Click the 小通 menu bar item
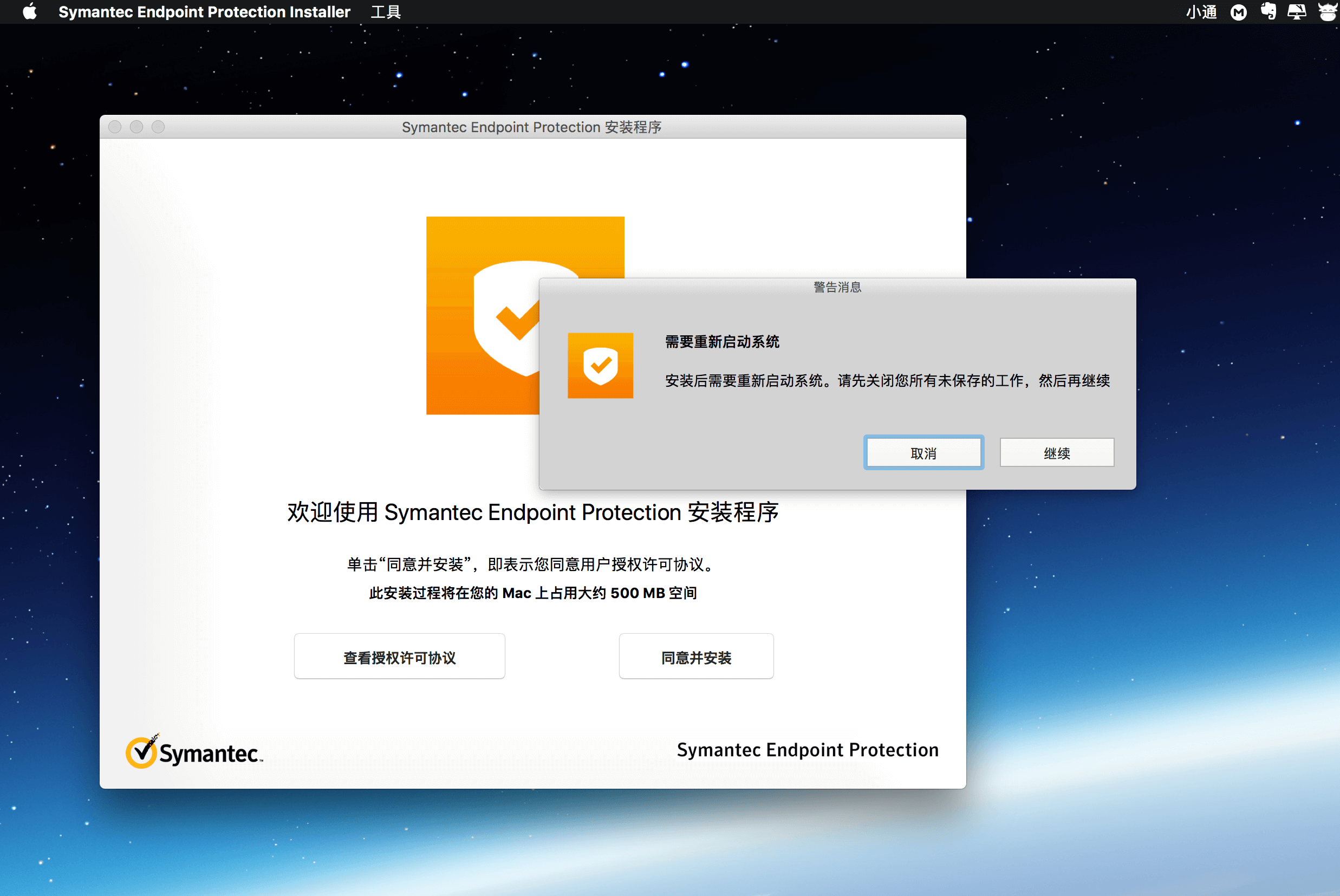Viewport: 1340px width, 896px height. pyautogui.click(x=1201, y=11)
